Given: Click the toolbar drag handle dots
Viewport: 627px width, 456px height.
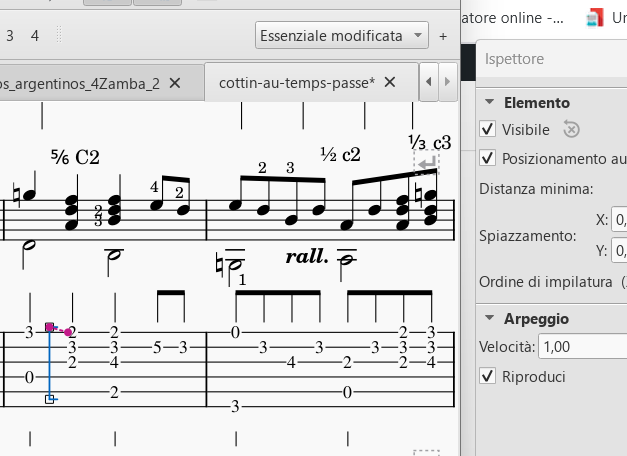Looking at the screenshot, I should click(x=59, y=35).
